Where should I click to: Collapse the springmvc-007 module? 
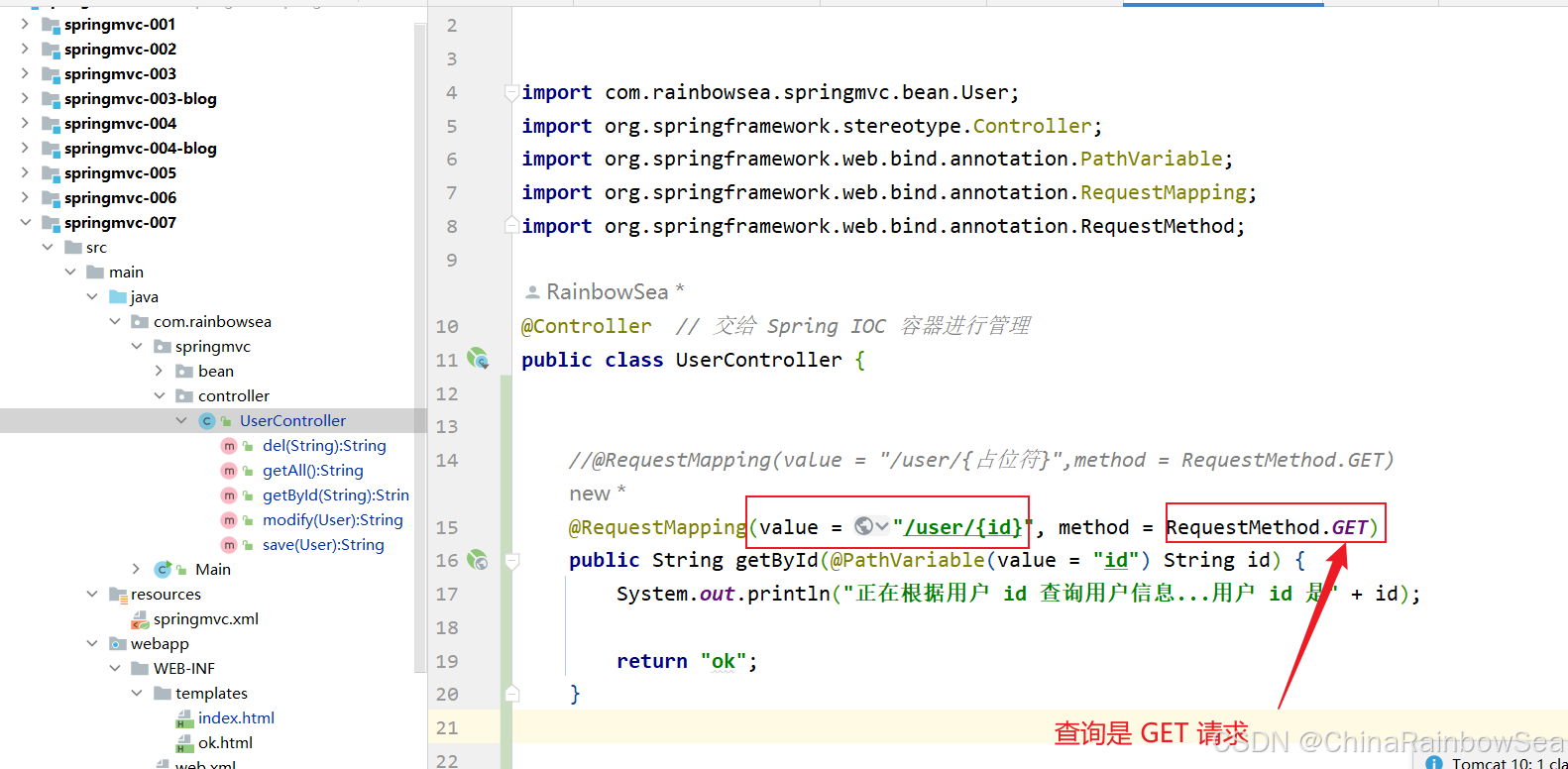[25, 222]
